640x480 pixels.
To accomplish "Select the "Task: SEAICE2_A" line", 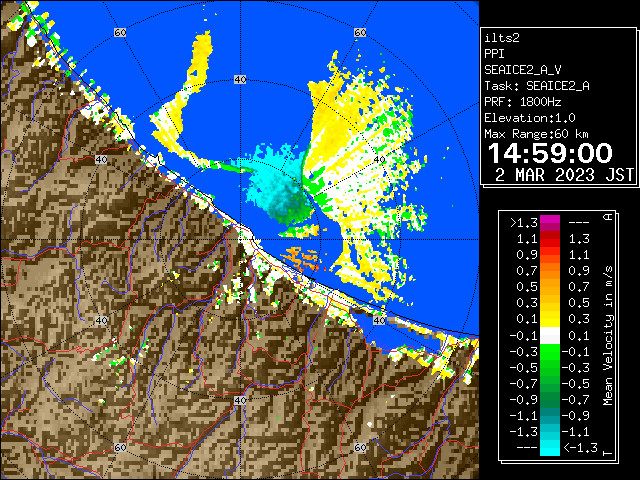I will click(x=537, y=86).
